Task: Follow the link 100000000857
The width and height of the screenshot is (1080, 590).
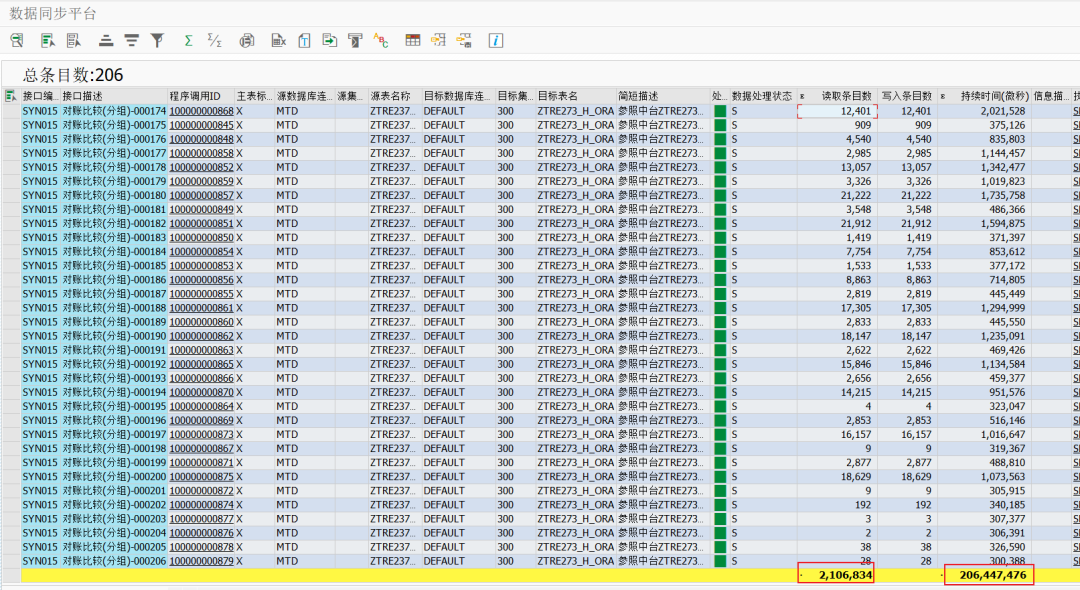Action: click(x=202, y=196)
